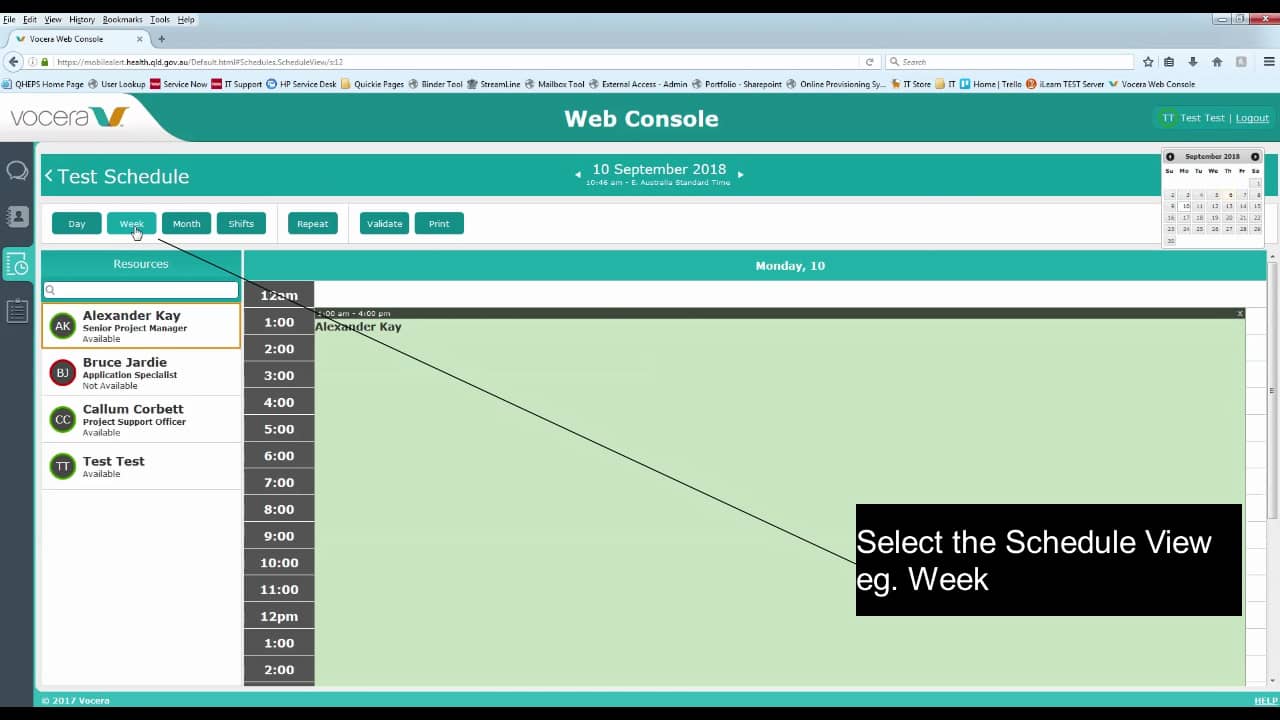The height and width of the screenshot is (720, 1280).
Task: Open the HELP link in the footer
Action: [x=1265, y=701]
